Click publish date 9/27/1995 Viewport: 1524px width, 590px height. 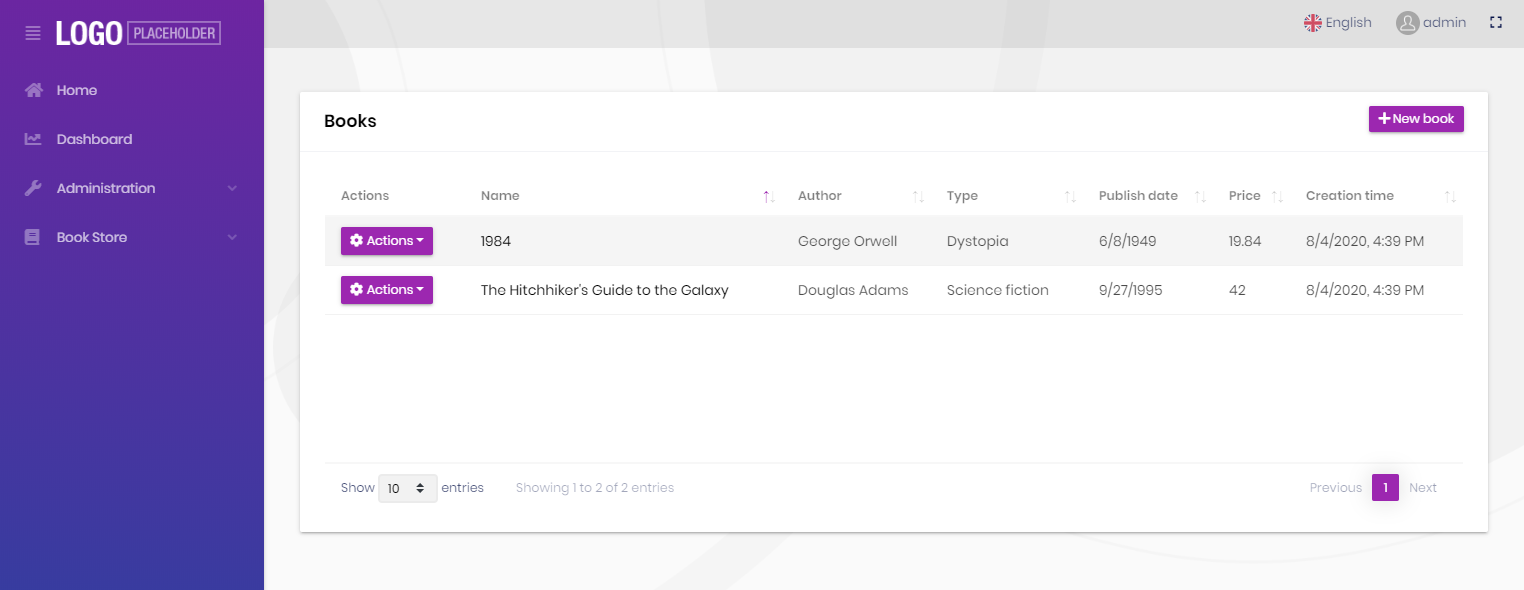pyautogui.click(x=1132, y=290)
